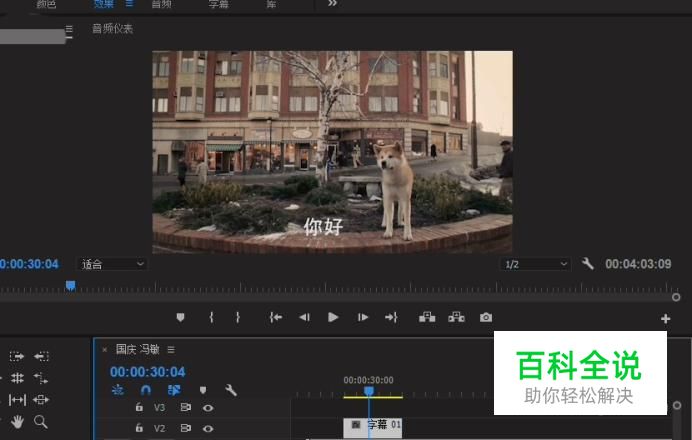Toggle lock on track V3
This screenshot has width=692, height=440.
[139, 407]
